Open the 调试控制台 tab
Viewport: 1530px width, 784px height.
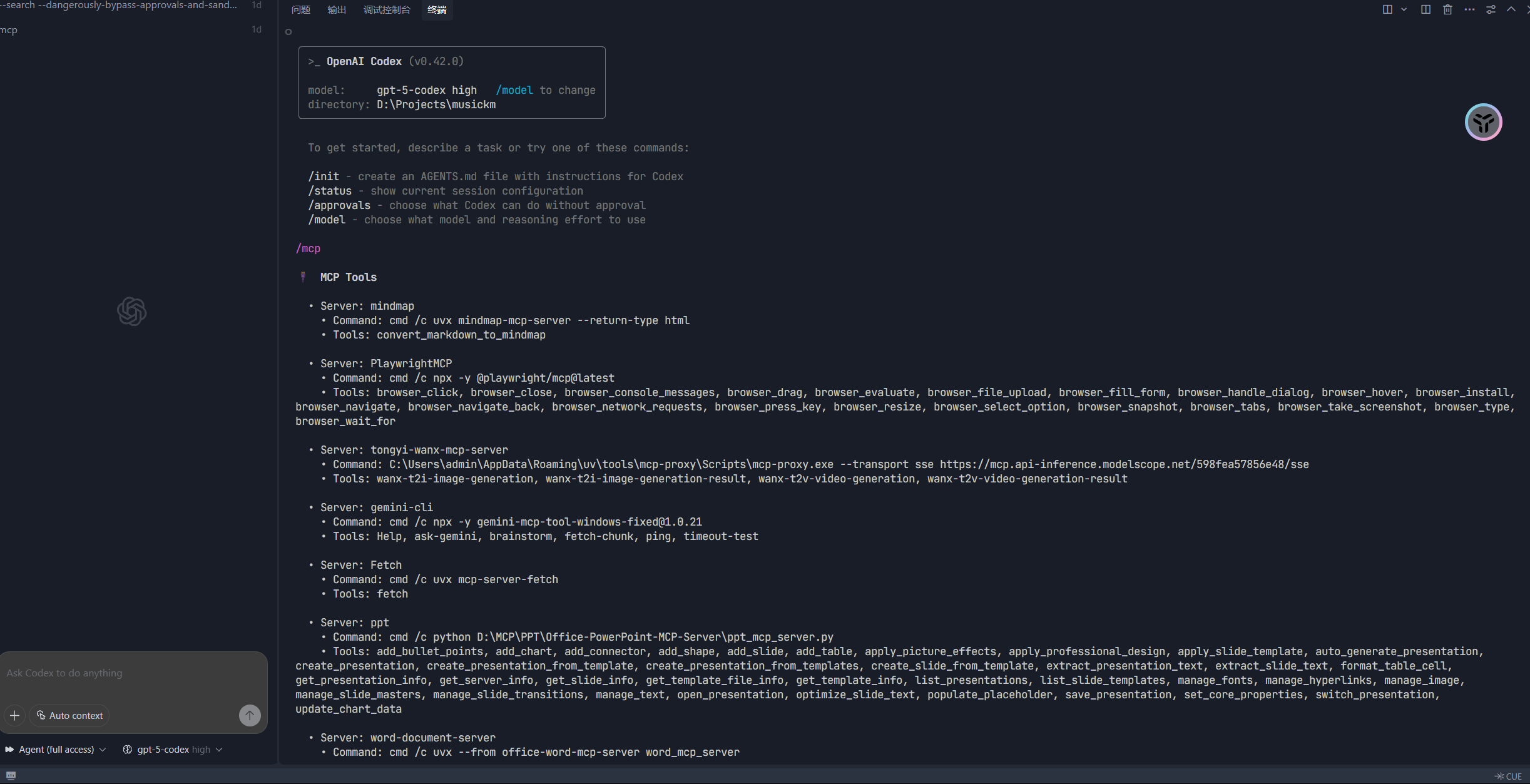[x=387, y=10]
